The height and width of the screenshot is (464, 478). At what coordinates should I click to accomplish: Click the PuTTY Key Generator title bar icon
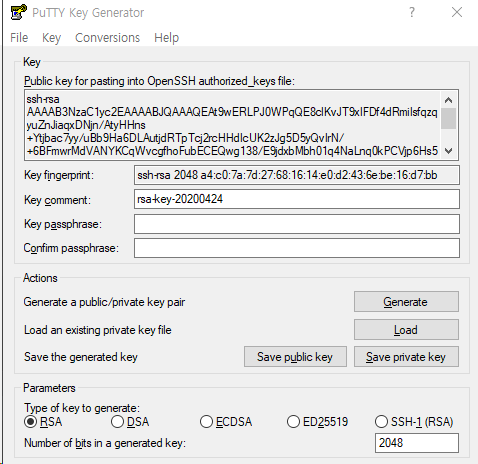coord(18,12)
